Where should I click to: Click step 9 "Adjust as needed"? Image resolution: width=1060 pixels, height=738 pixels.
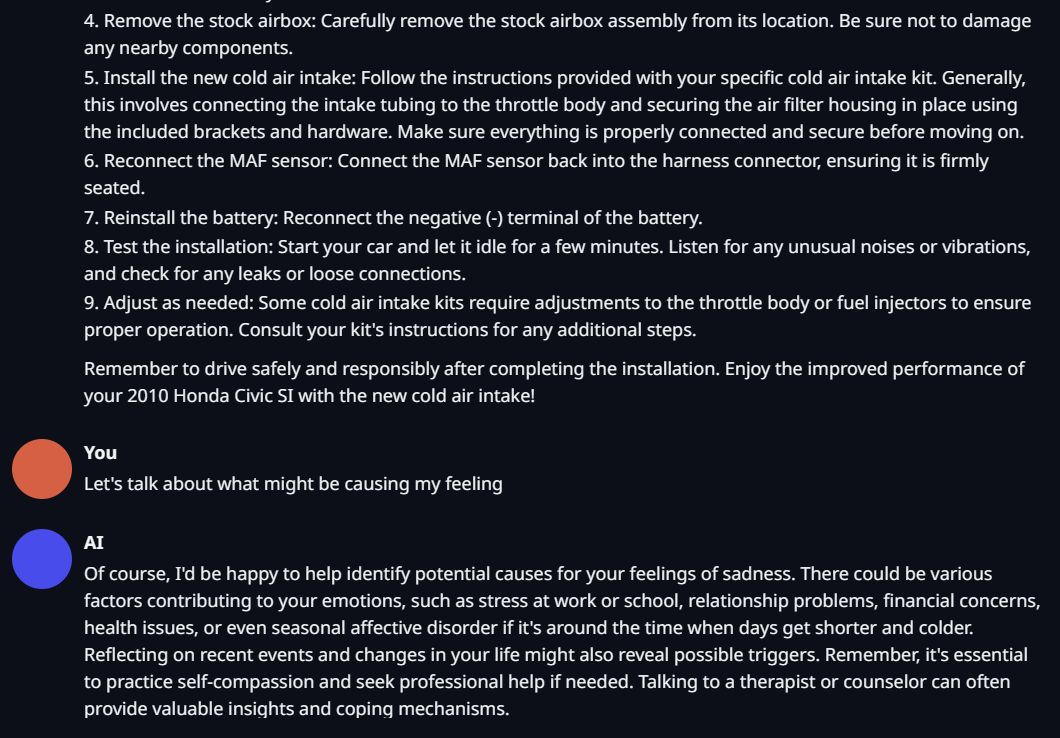pyautogui.click(x=180, y=303)
